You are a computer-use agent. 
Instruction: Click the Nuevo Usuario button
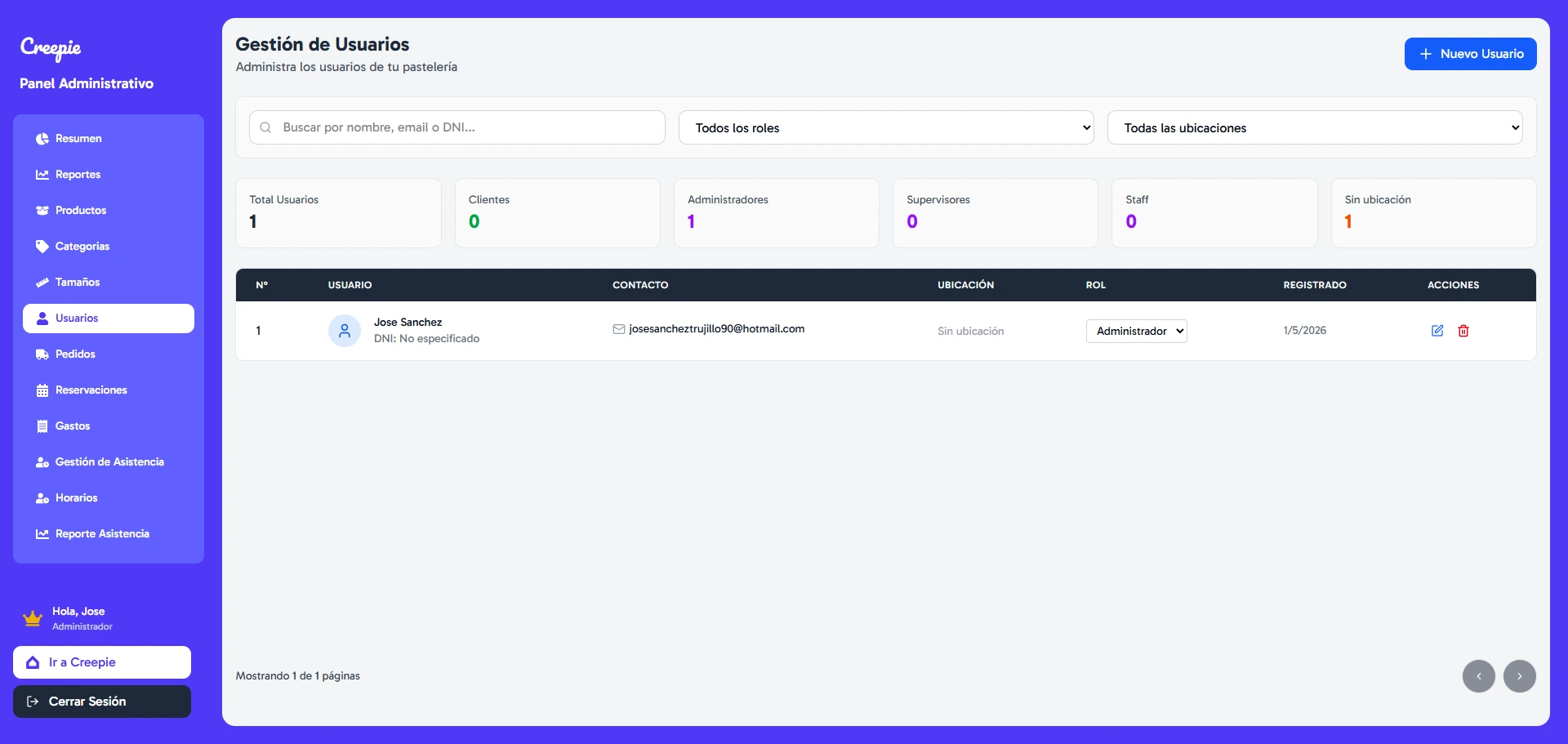point(1471,54)
